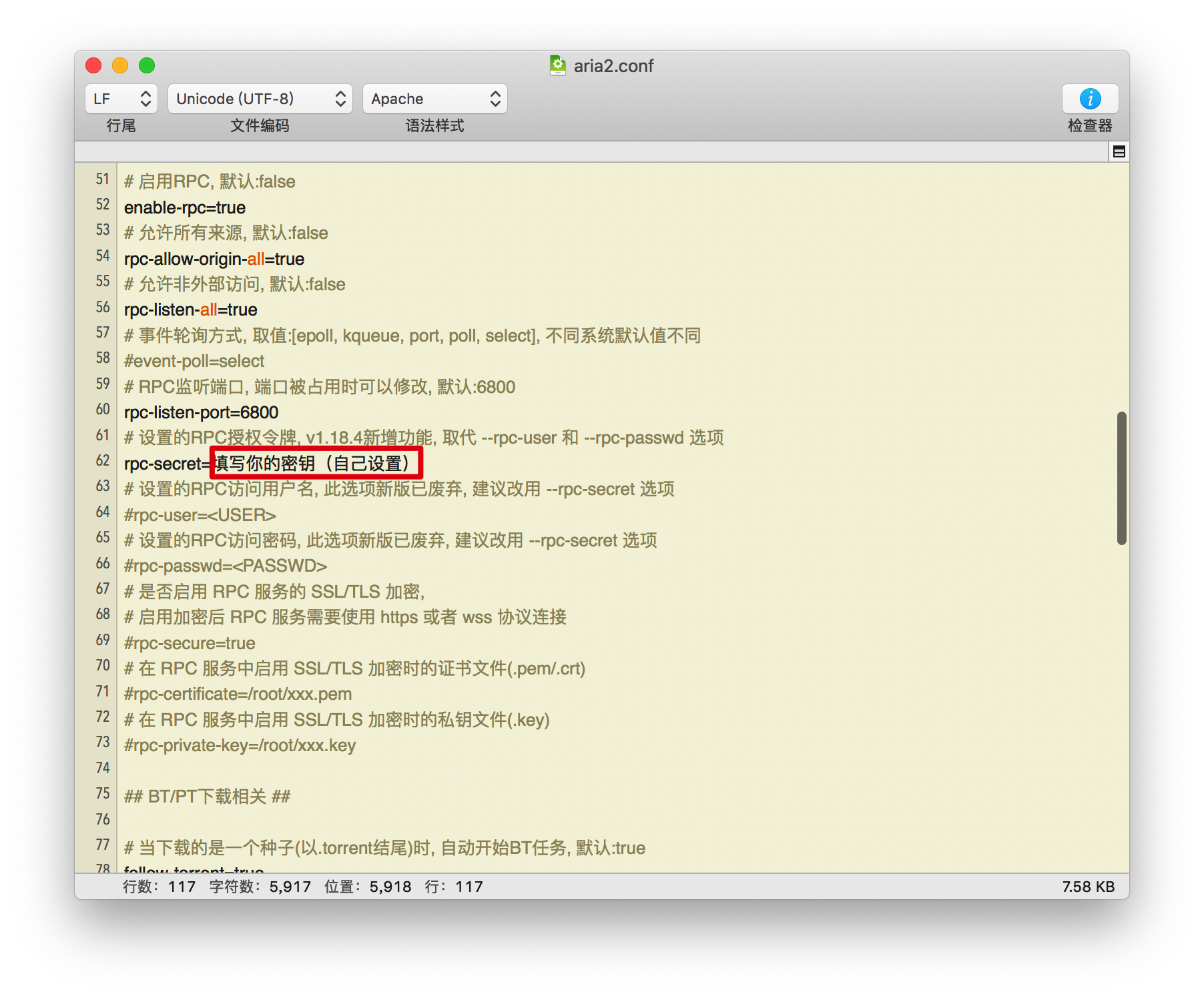Click the comment on line 68 about https wss
Viewport: 1204px width, 998px height.
click(345, 617)
